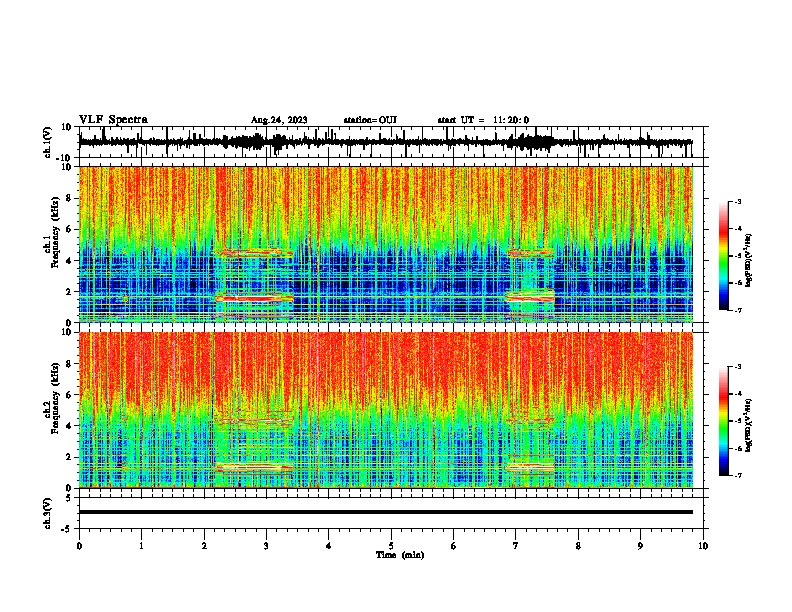Viewport: 792px width, 612px height.
Task: Click time axis tick label "3" at bottom
Action: point(266,546)
